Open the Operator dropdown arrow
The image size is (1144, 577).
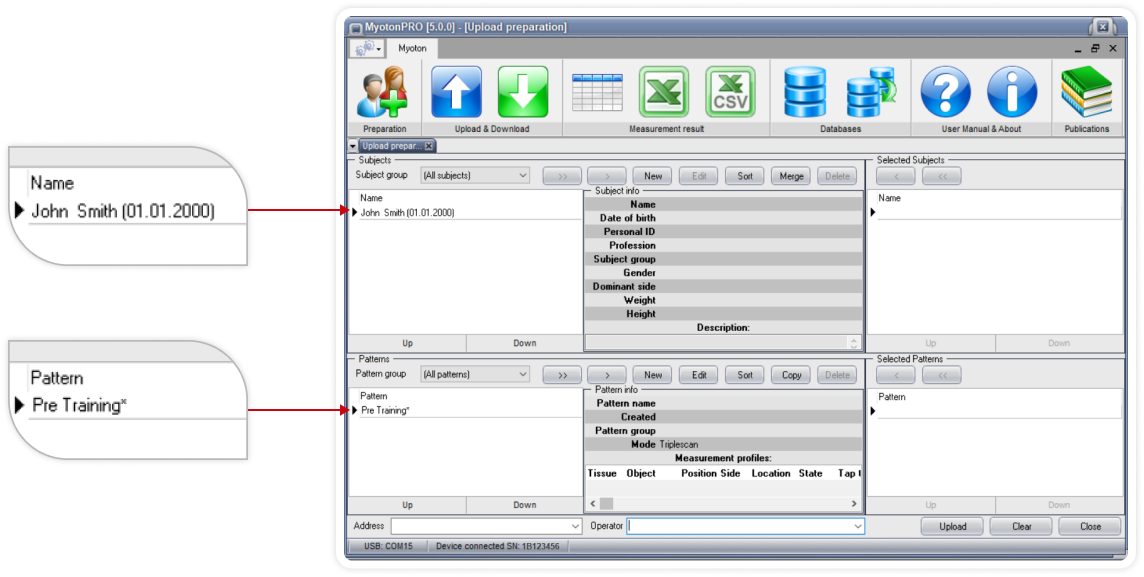point(858,526)
